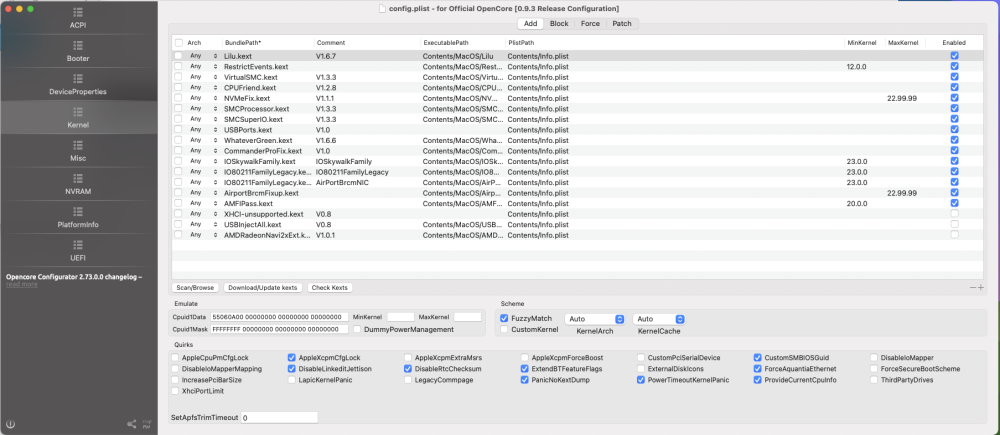The image size is (1000, 435).
Task: Click the Scan/Browse button
Action: tap(196, 288)
